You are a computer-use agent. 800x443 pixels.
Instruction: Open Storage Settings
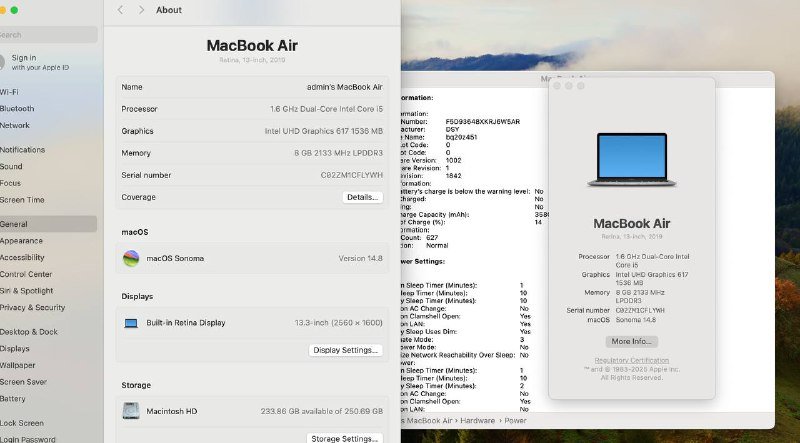click(x=344, y=438)
